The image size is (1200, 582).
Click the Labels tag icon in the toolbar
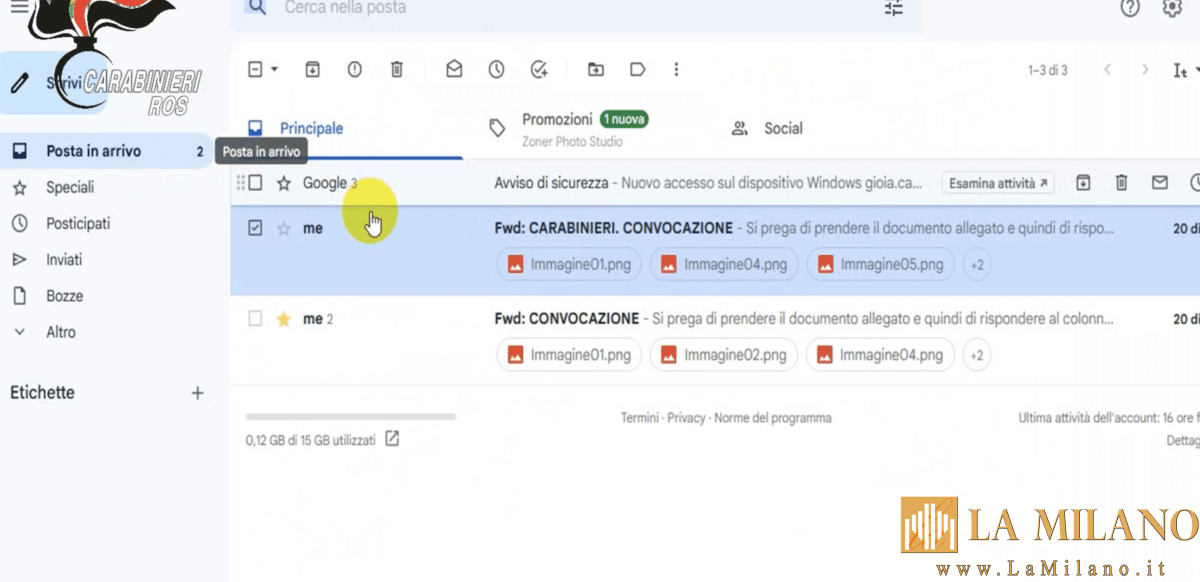click(637, 69)
